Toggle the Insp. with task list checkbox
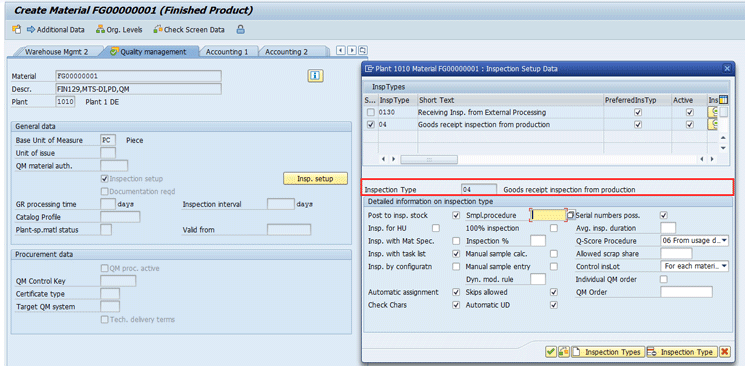 tap(456, 254)
